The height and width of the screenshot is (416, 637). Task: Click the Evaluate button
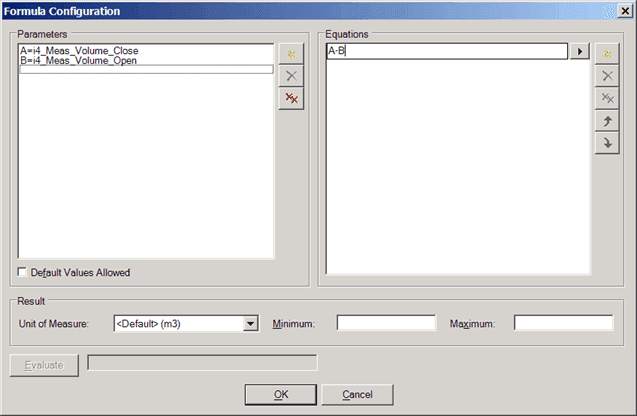point(44,365)
